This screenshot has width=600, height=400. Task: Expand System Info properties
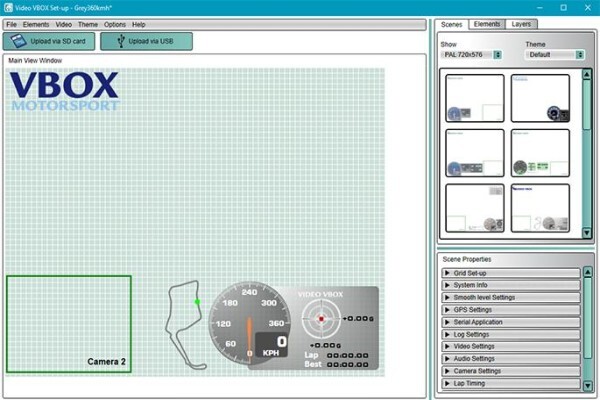click(511, 285)
